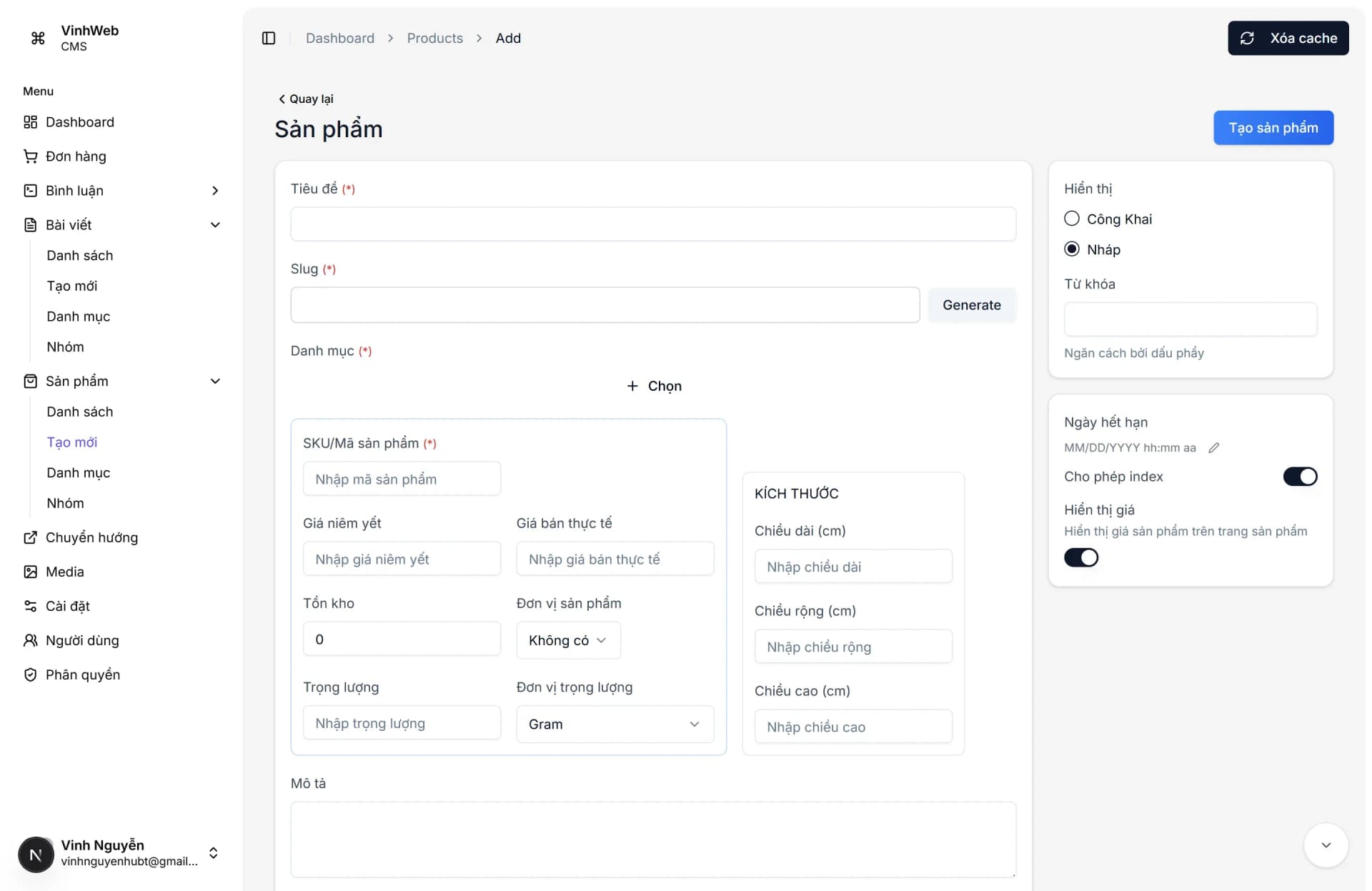Viewport: 1372px width, 891px height.
Task: Click the VinhWeb CMS logo icon
Action: pos(37,37)
